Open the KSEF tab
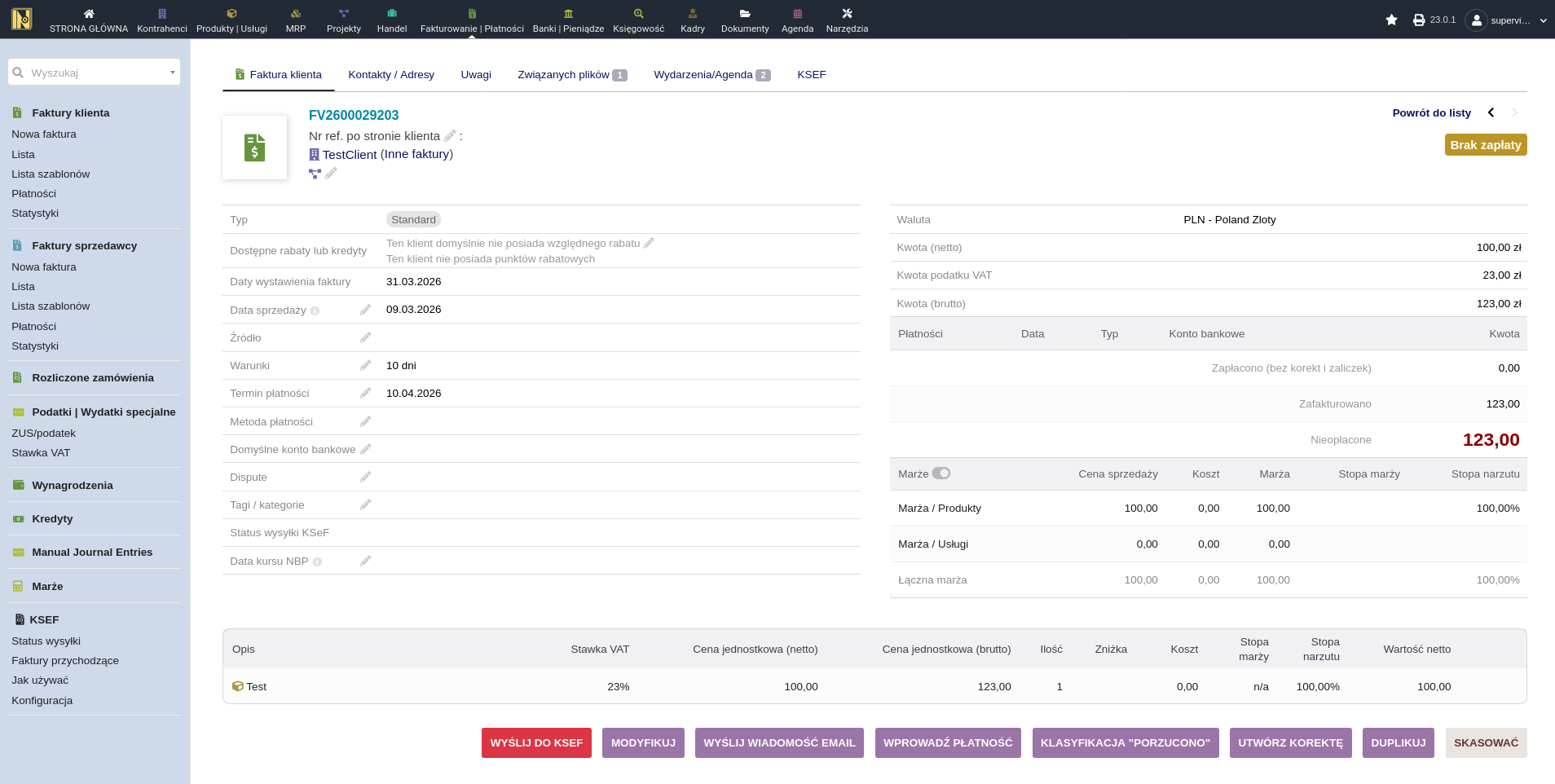 click(811, 75)
